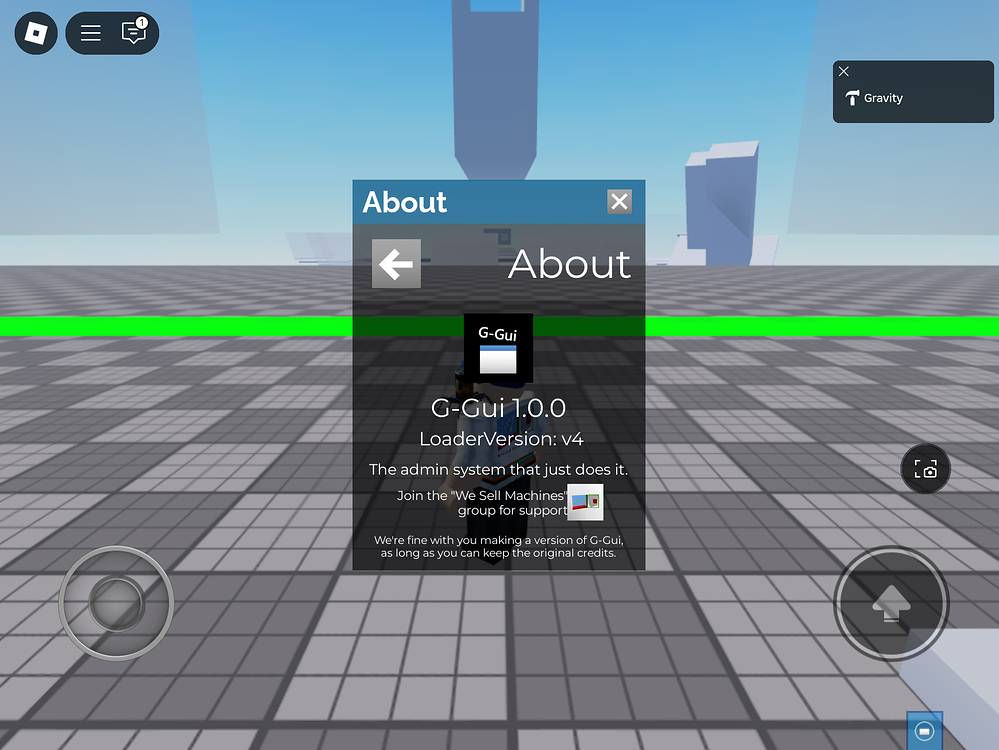The height and width of the screenshot is (750, 999).
Task: Open the We Sell Machines group thumbnail
Action: pos(585,502)
